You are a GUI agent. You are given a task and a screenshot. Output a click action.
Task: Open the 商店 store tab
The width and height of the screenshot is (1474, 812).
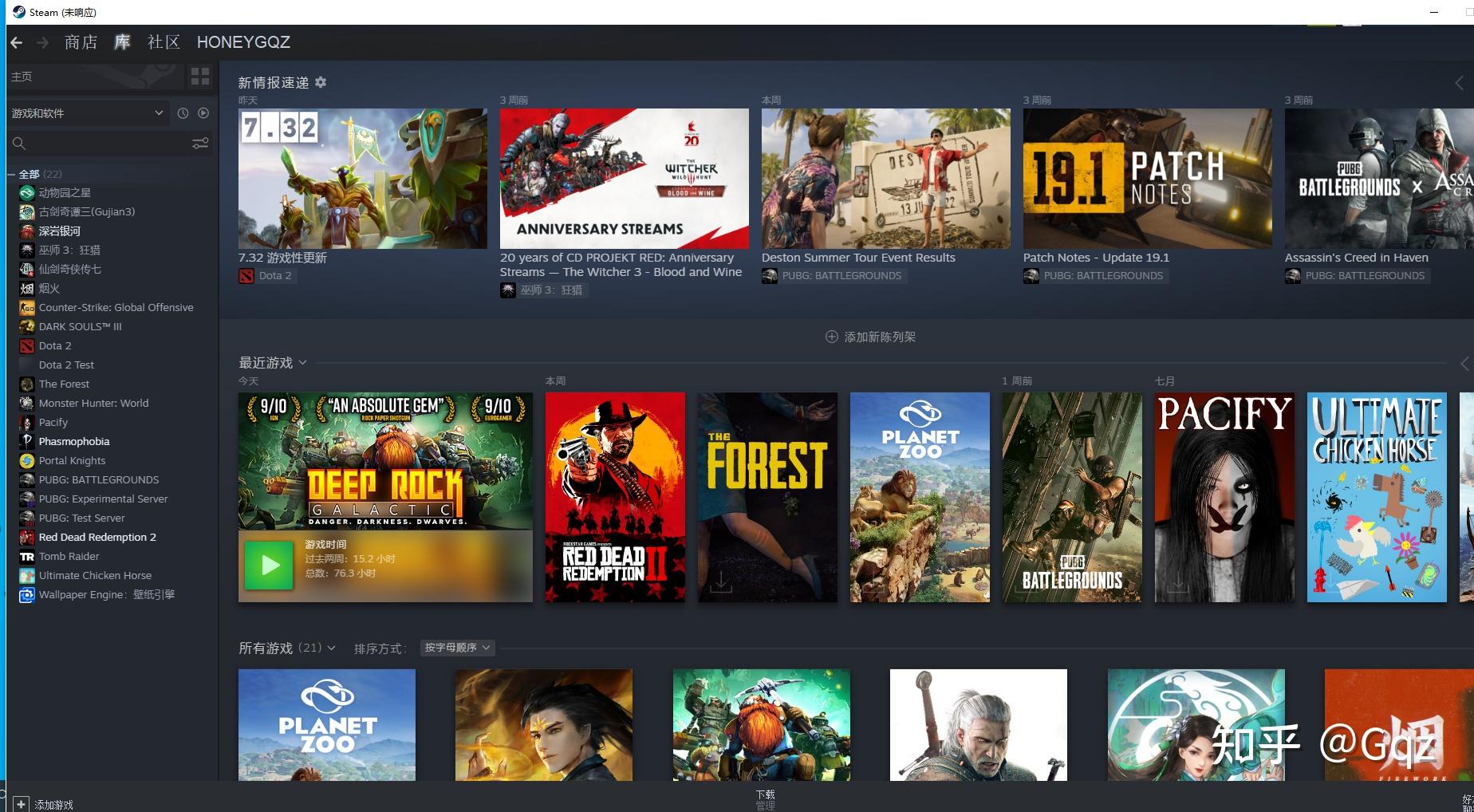click(x=81, y=42)
